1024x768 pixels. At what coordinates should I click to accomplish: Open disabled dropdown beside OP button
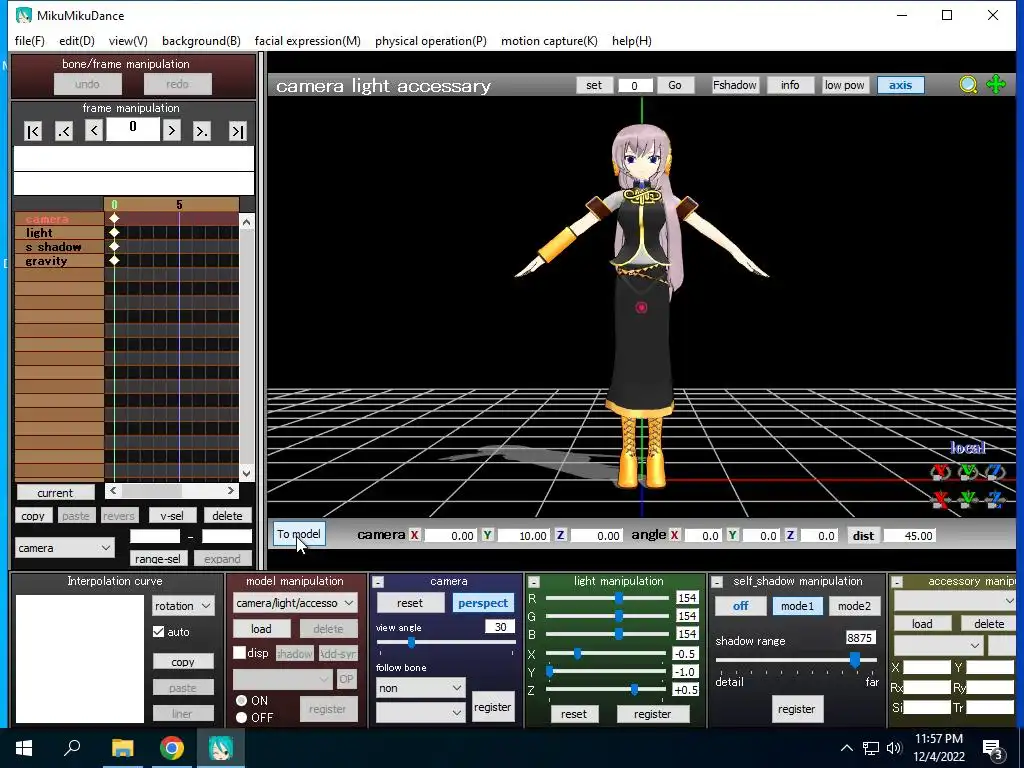(283, 679)
